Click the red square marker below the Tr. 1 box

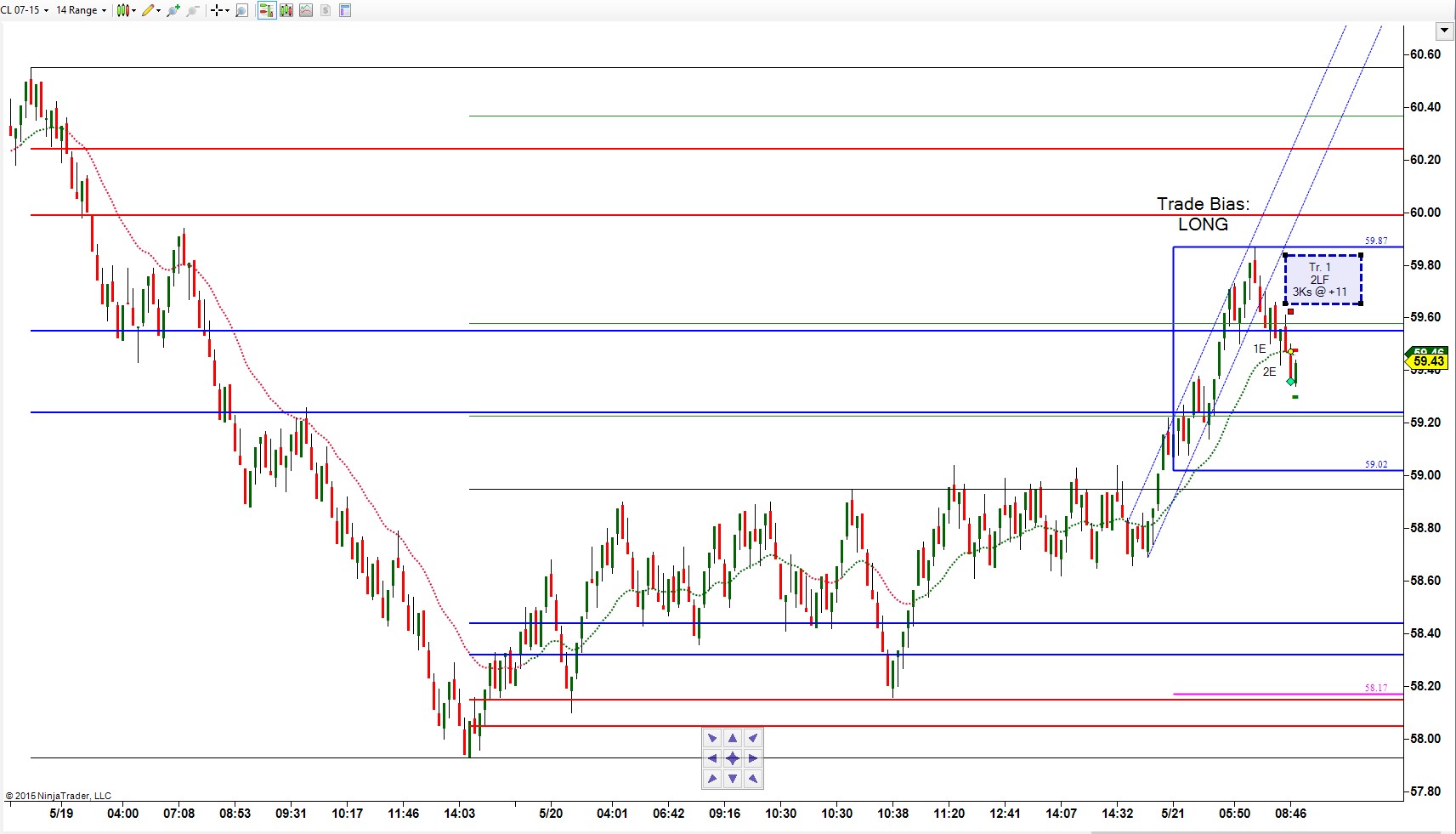[x=1290, y=312]
